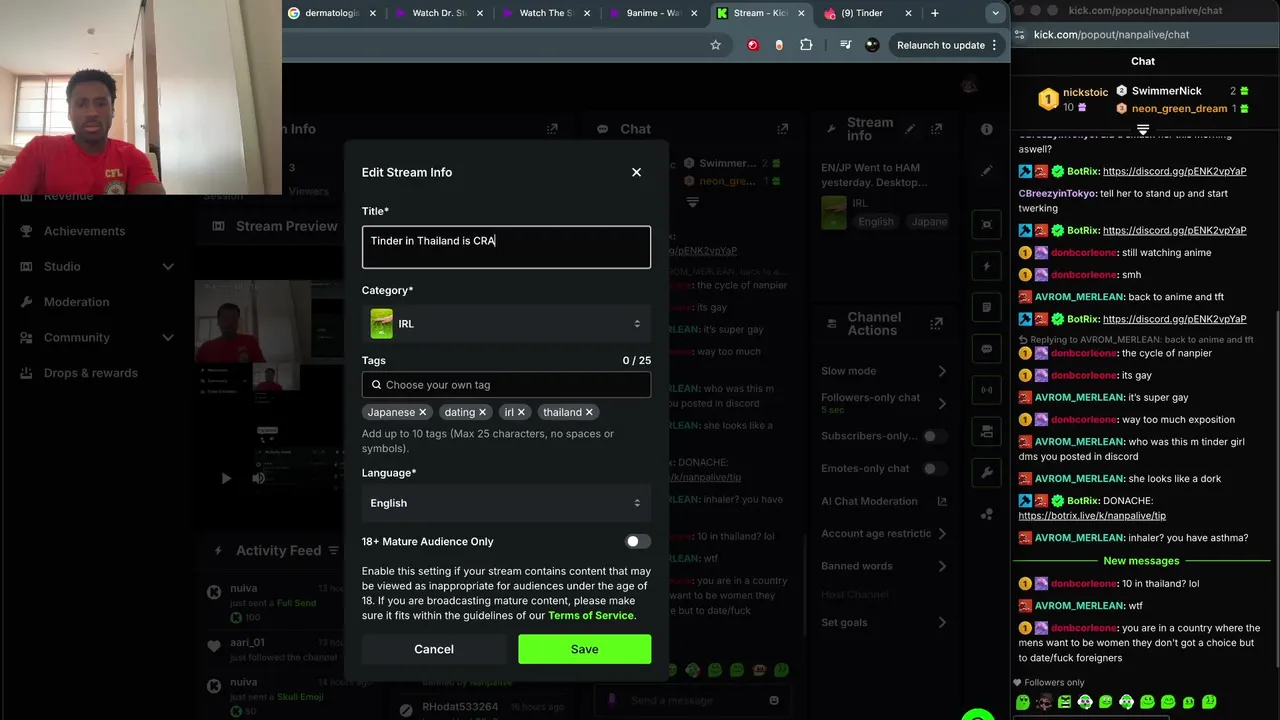Remove the irl tag

pos(521,412)
